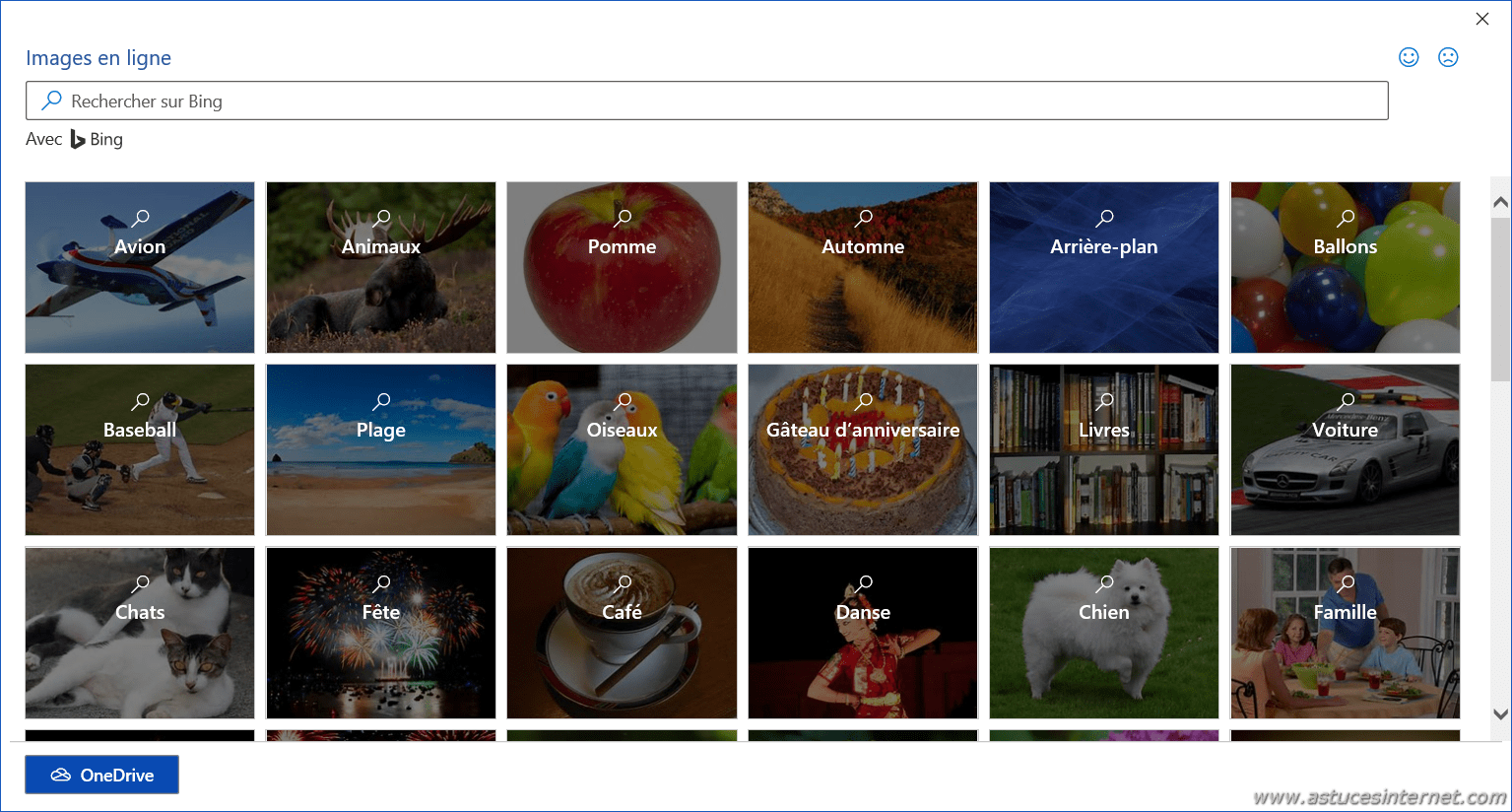Image resolution: width=1512 pixels, height=812 pixels.
Task: Choose the Fête fireworks thumbnail
Action: coord(381,633)
